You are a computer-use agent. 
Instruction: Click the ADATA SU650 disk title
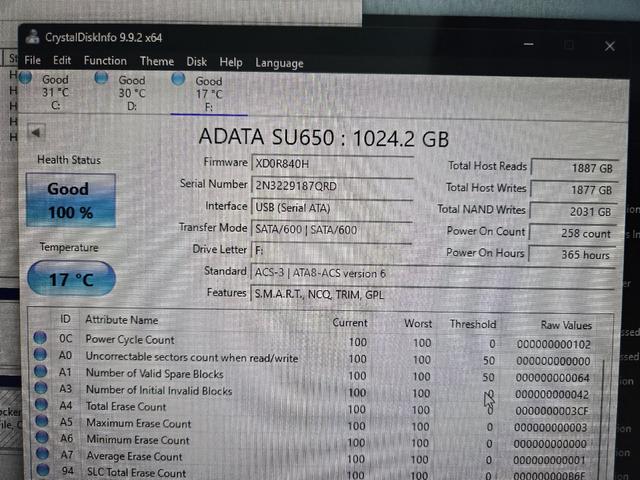coord(324,138)
